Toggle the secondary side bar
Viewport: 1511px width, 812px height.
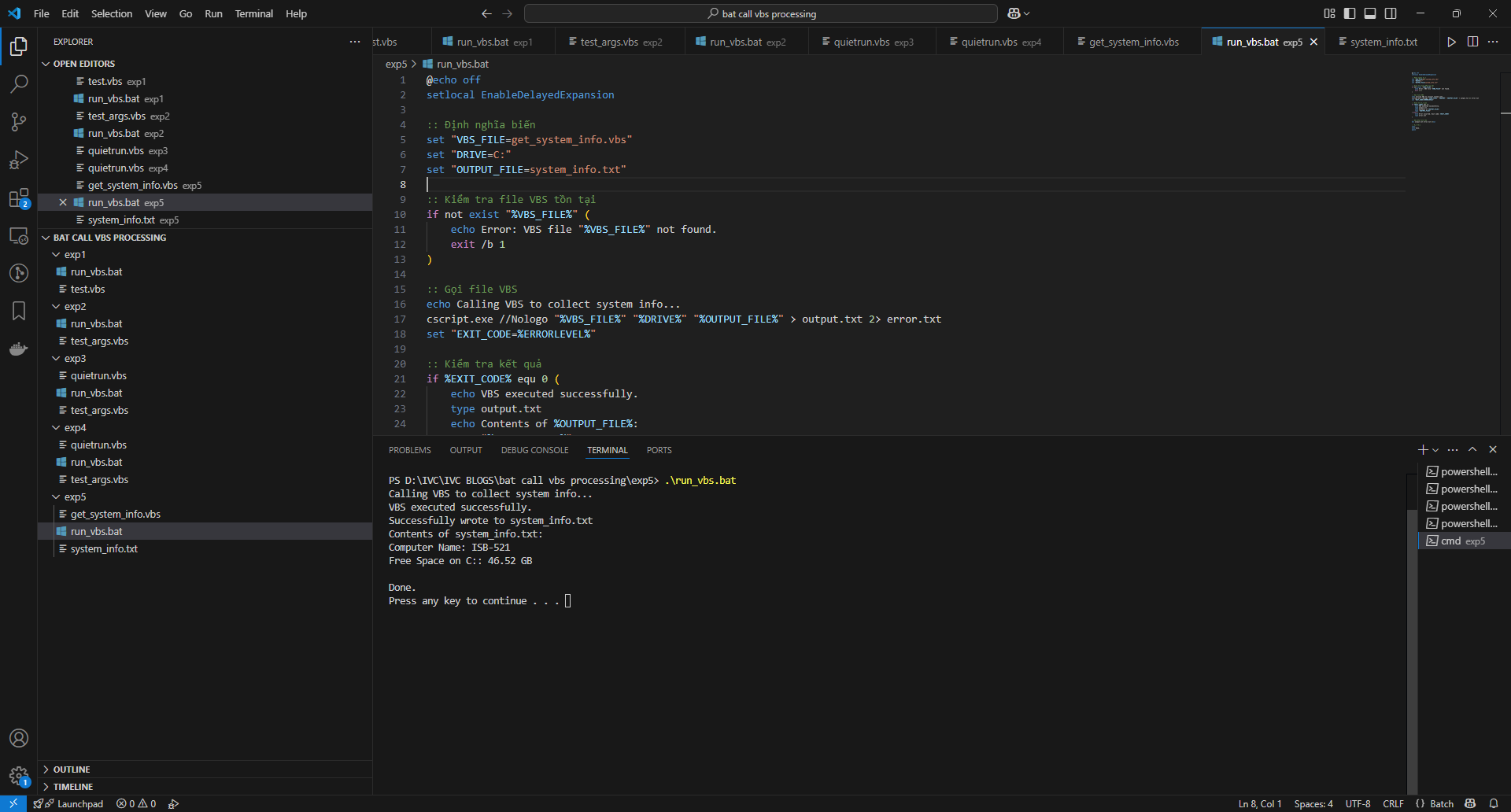point(1391,13)
